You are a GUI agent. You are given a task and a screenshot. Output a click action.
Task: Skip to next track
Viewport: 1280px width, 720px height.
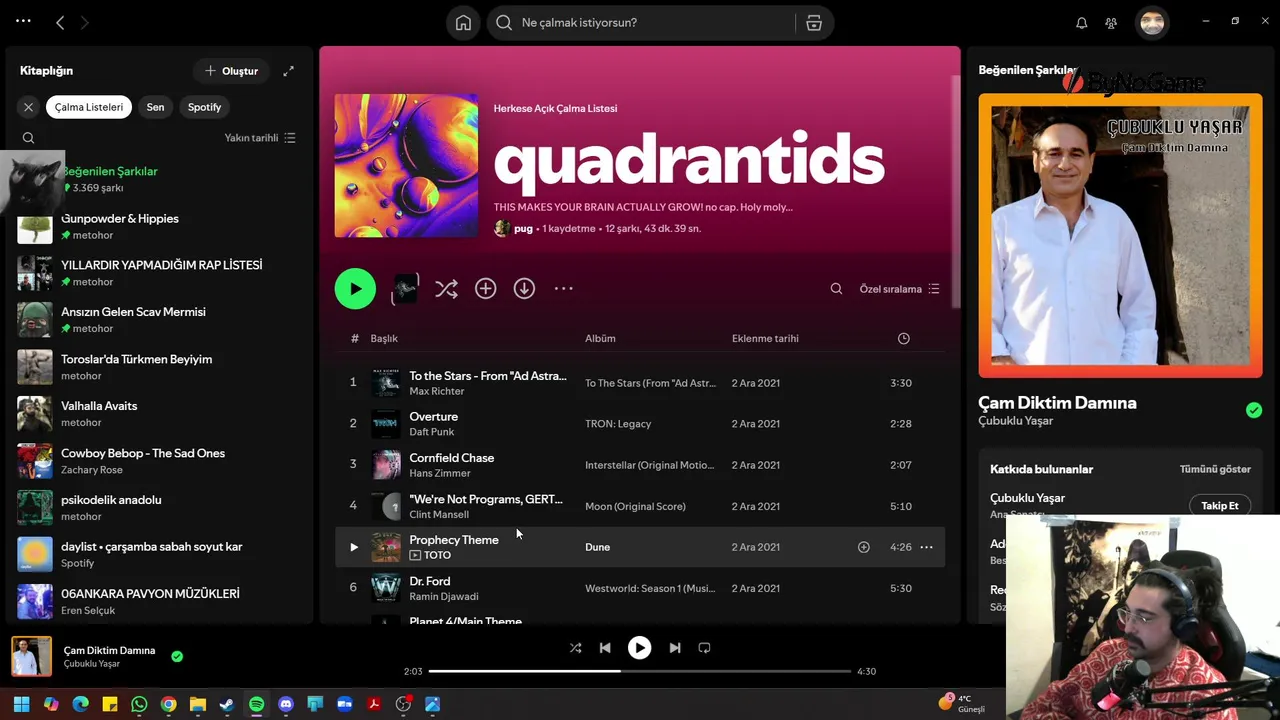[x=674, y=648]
